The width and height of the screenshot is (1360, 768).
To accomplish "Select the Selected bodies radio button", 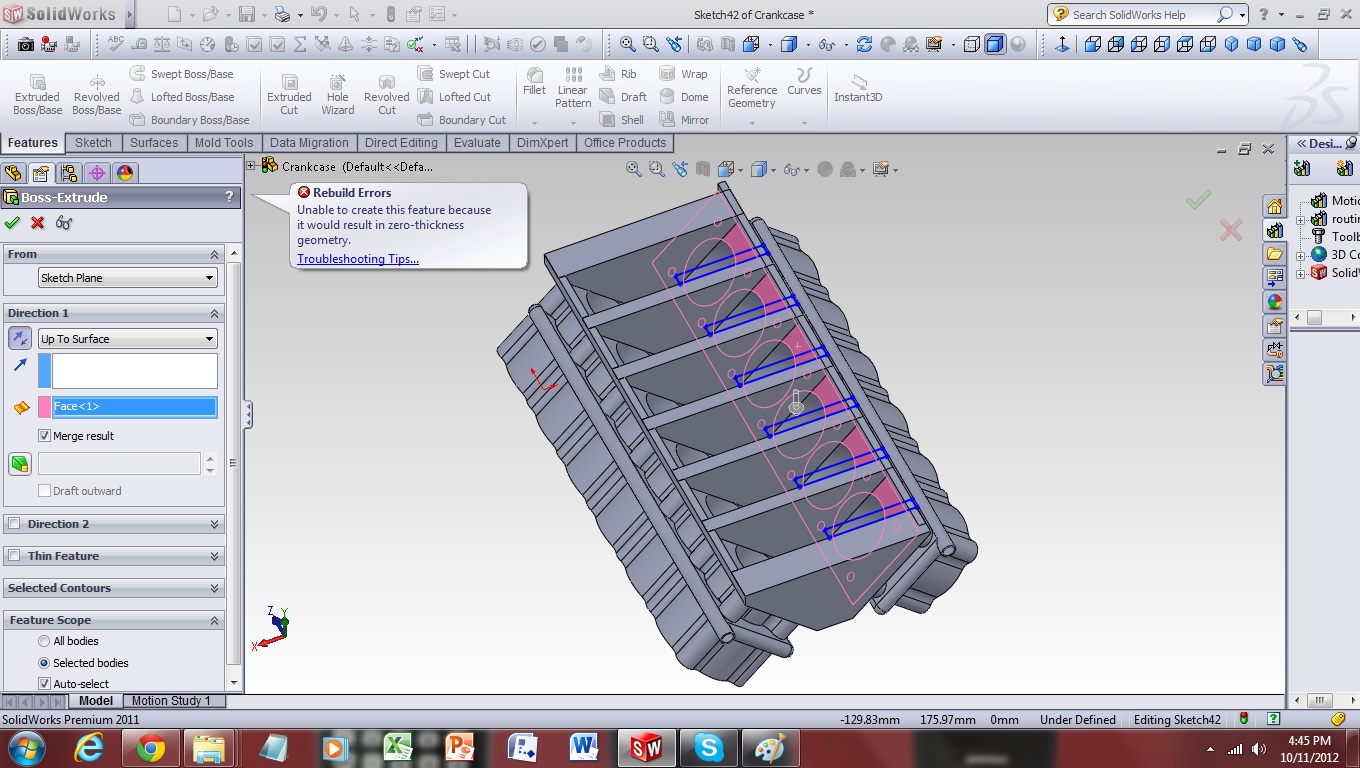I will coord(44,663).
